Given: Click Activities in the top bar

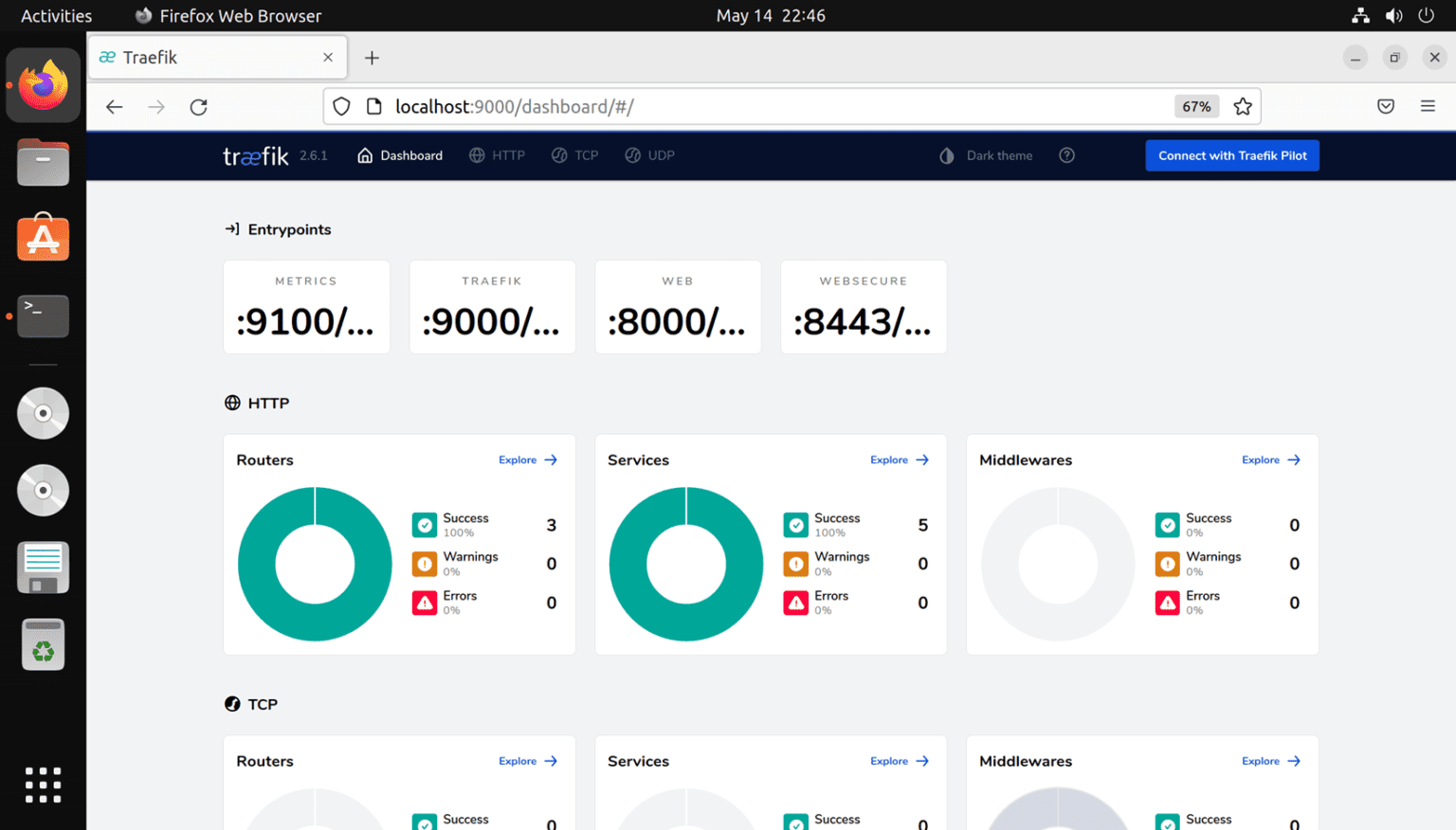Looking at the screenshot, I should pyautogui.click(x=56, y=15).
